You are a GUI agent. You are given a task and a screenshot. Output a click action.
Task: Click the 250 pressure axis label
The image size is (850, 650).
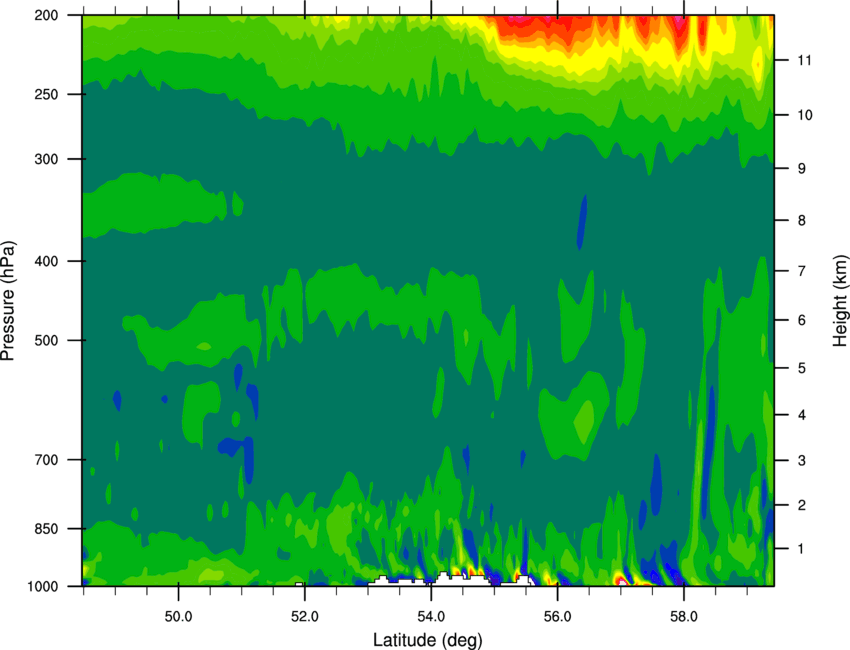47,94
